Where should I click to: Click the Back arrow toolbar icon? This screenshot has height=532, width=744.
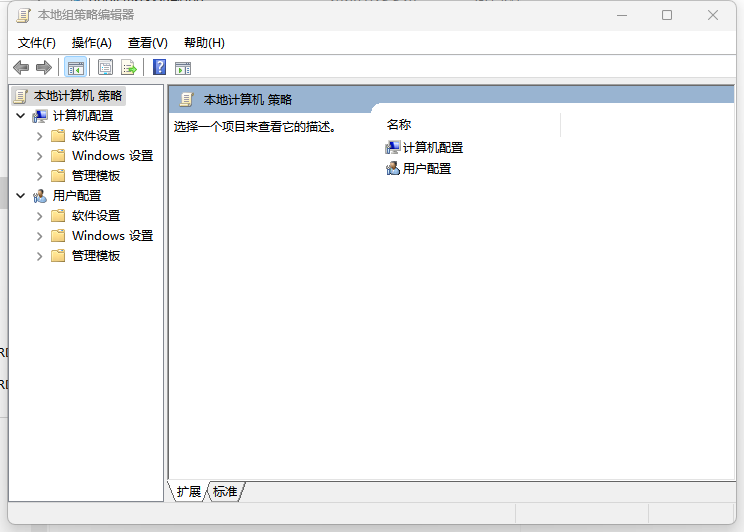click(21, 68)
